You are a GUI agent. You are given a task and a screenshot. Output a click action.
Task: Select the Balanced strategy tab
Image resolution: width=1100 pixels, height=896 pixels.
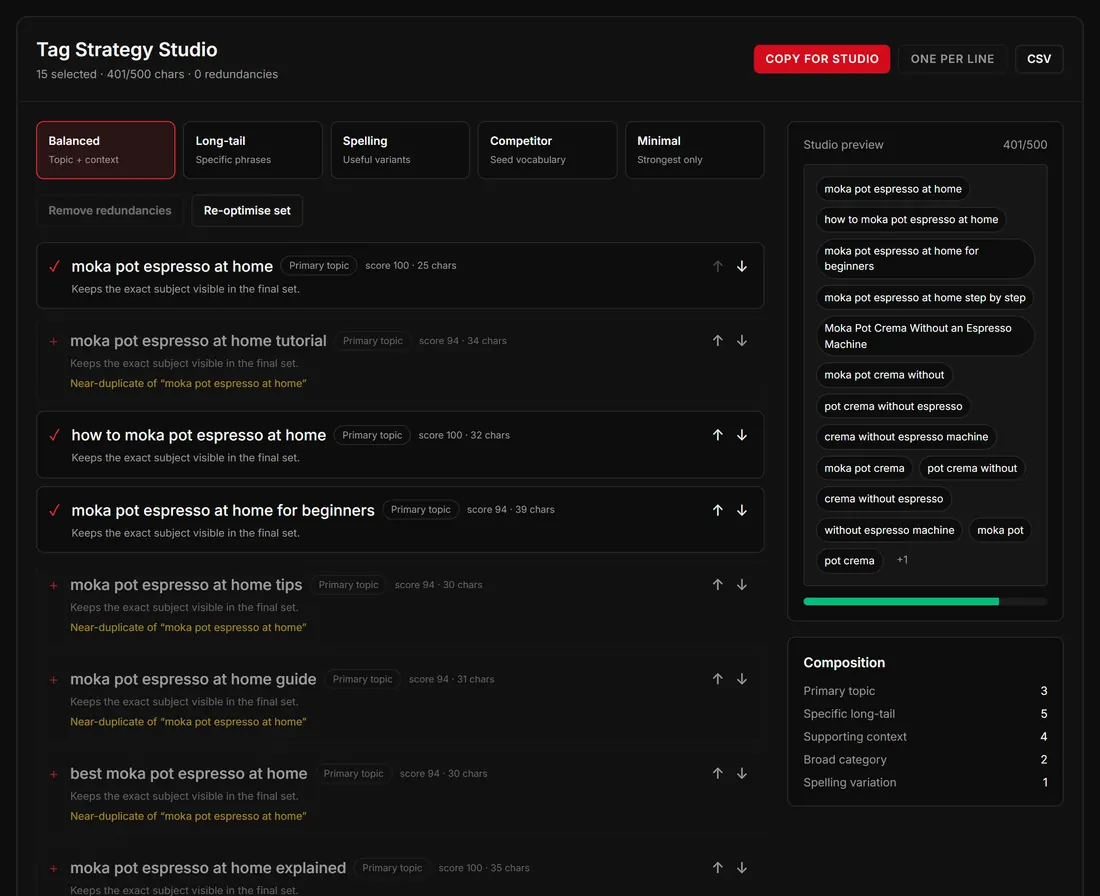(x=106, y=150)
